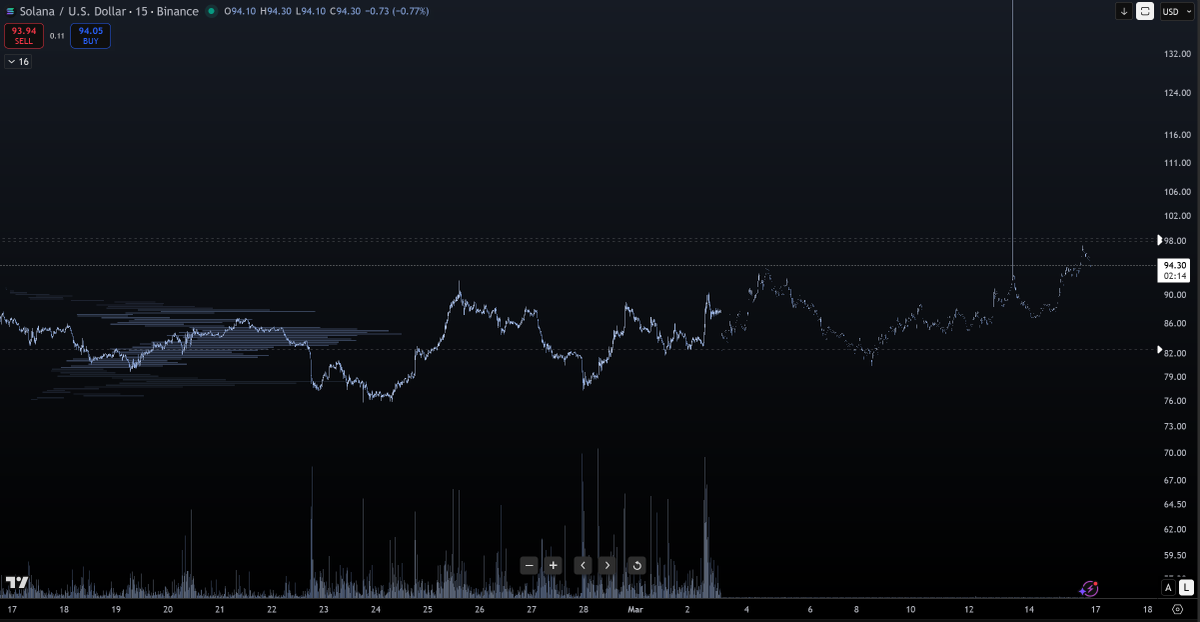This screenshot has height=622, width=1200.
Task: Click the Mar label on the time axis
Action: click(634, 609)
